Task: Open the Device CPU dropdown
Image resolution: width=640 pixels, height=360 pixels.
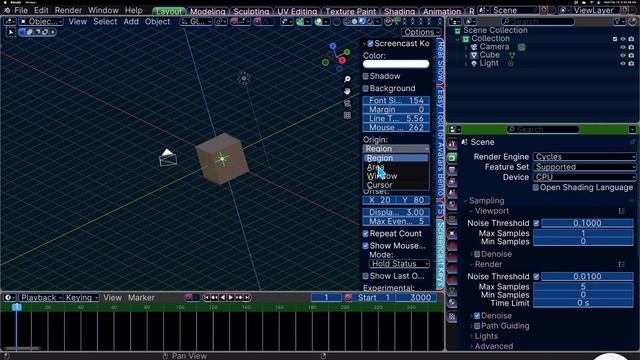Action: coord(584,177)
